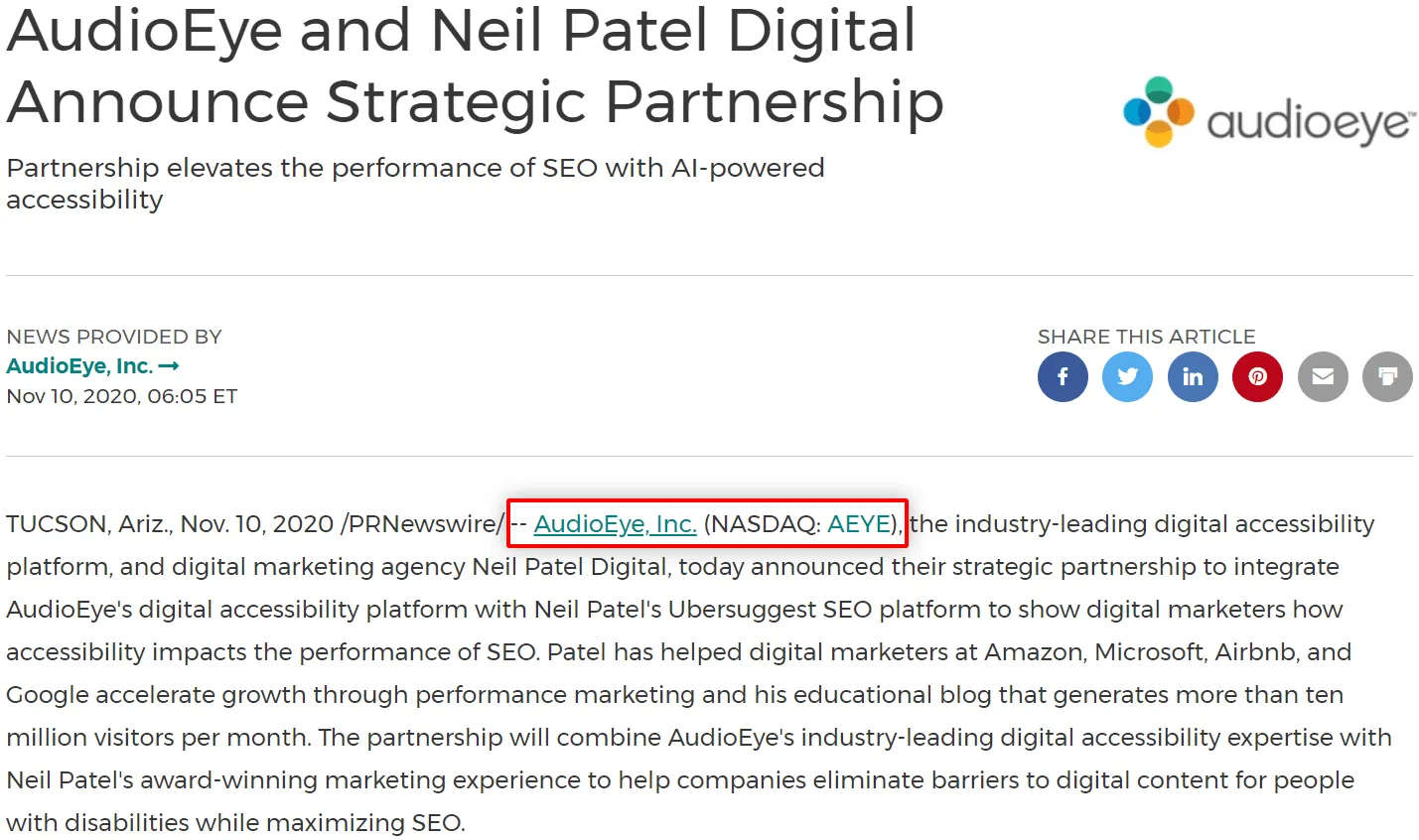Click the arrow beside AudioEye, Inc. provider
The image size is (1419, 840).
coord(169,366)
